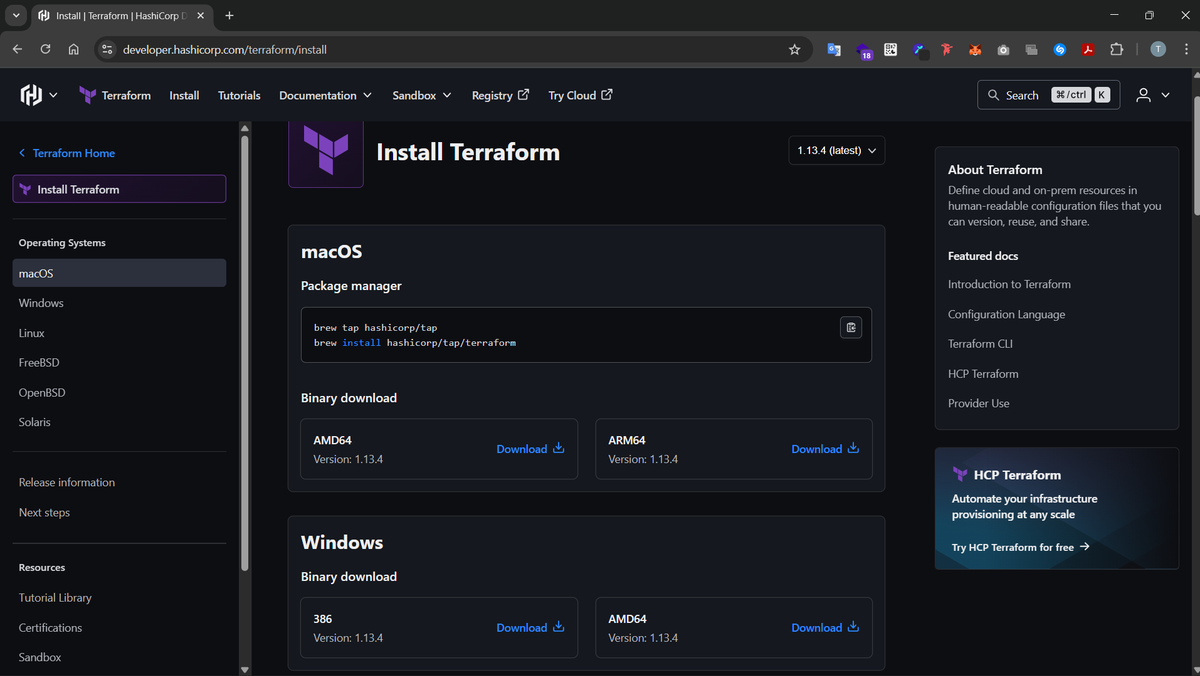
Task: Copy the brew install commands
Action: pyautogui.click(x=851, y=328)
